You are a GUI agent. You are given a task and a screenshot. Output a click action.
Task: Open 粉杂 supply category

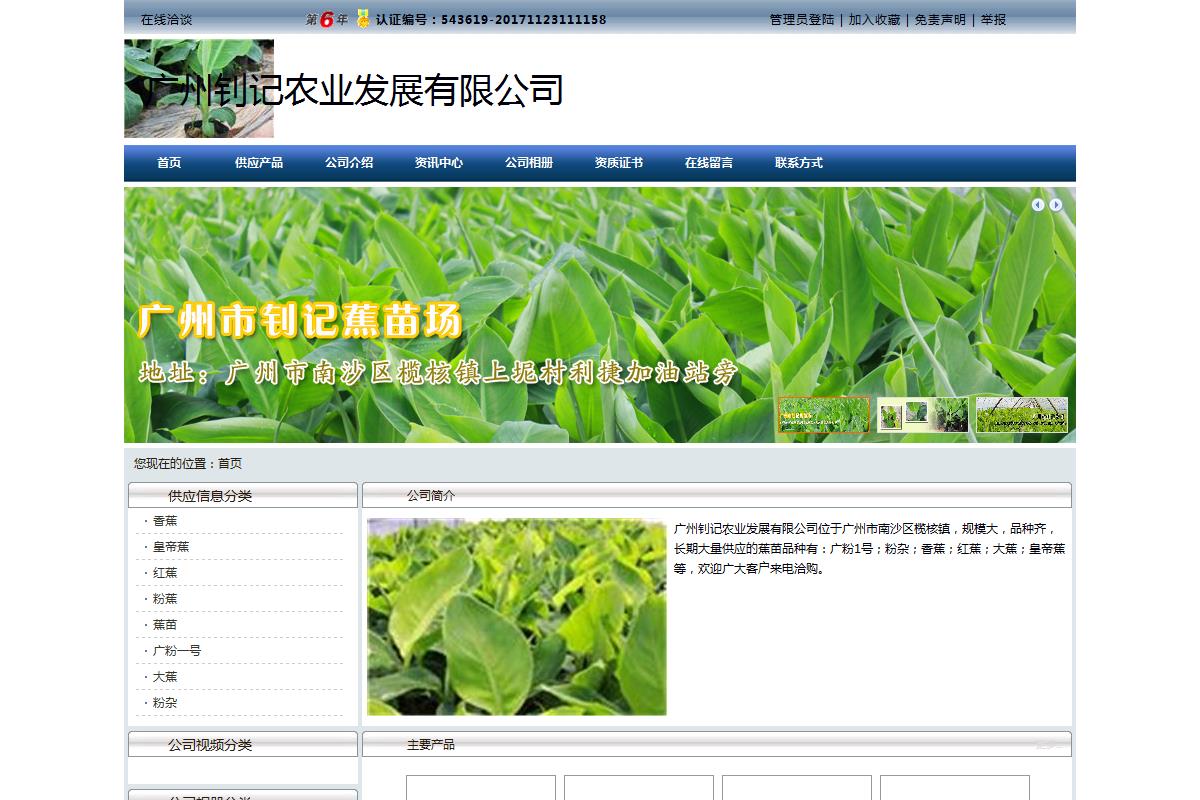point(165,703)
